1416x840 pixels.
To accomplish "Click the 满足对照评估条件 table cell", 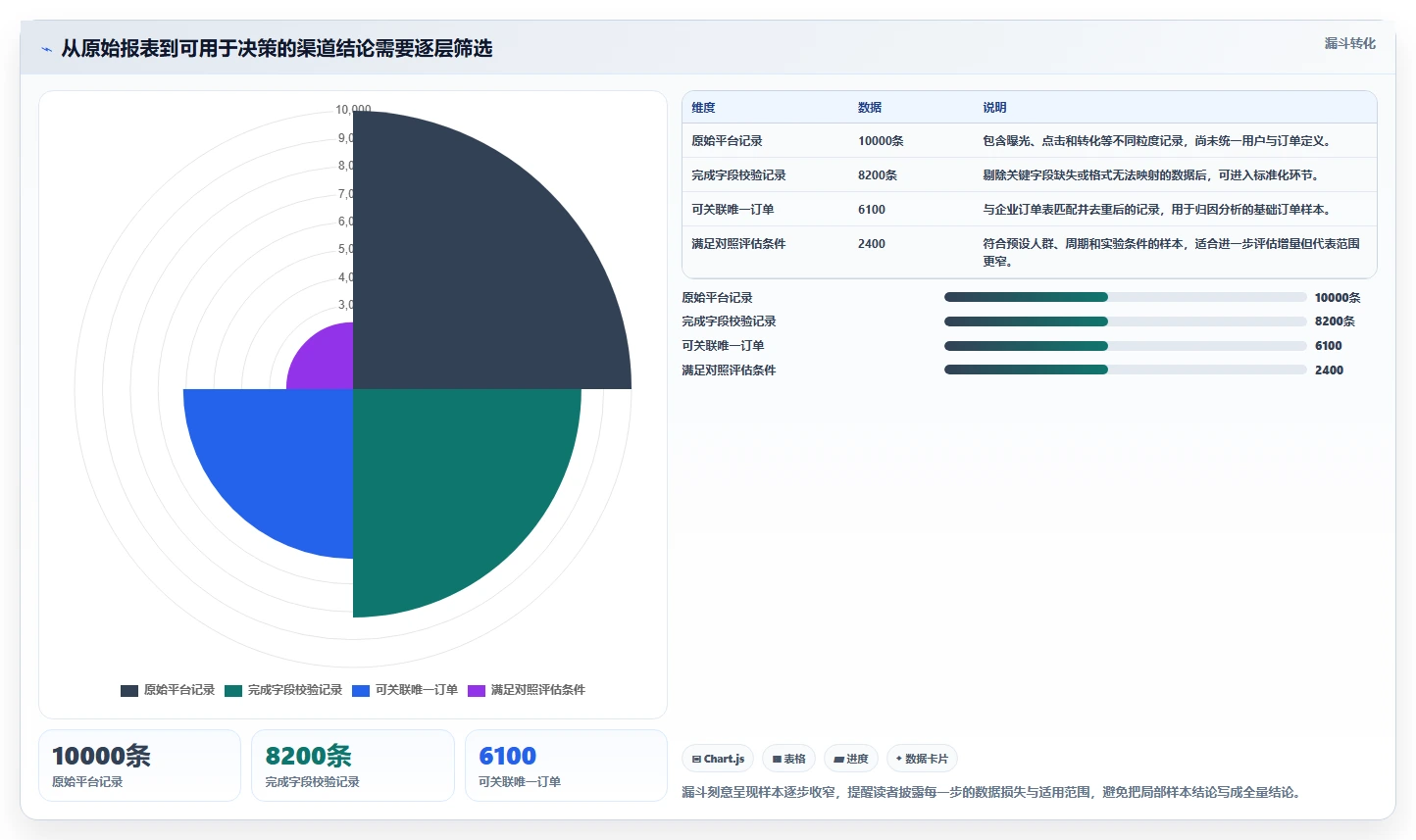I will click(738, 244).
